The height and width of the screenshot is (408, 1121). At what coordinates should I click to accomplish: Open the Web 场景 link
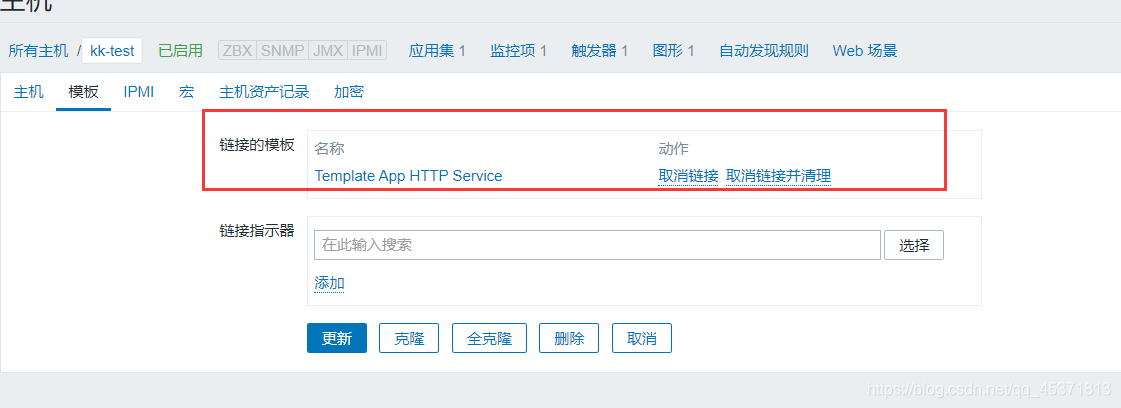(x=864, y=50)
